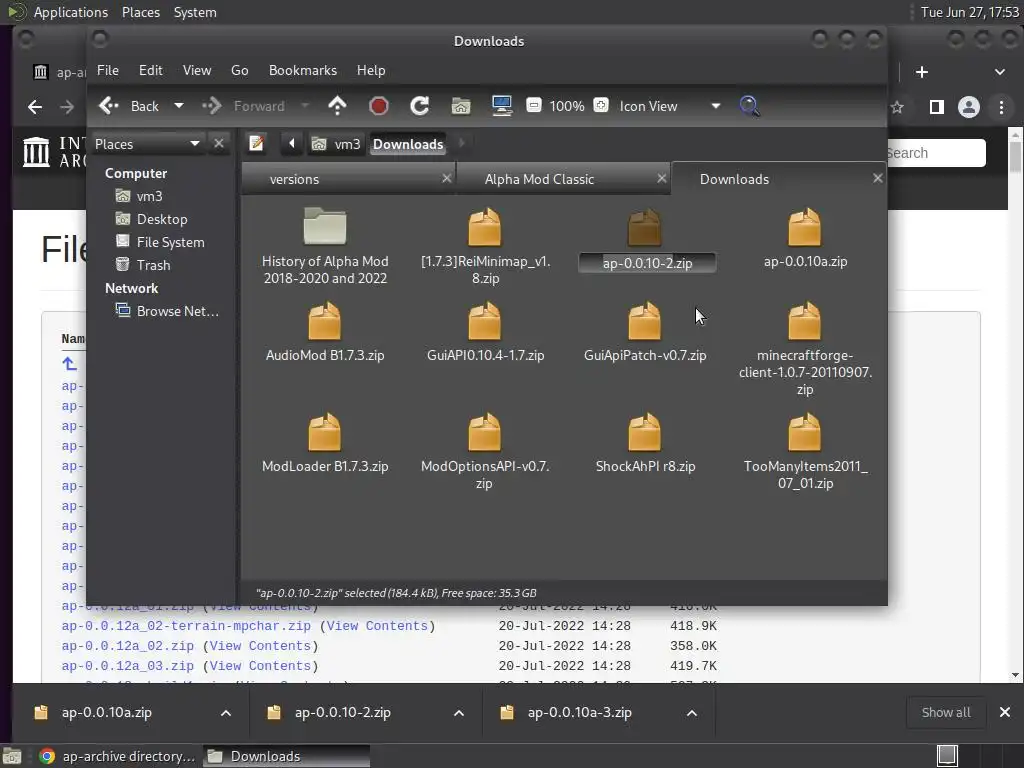Select the ShockAhPI r8.zip archive

click(x=645, y=443)
